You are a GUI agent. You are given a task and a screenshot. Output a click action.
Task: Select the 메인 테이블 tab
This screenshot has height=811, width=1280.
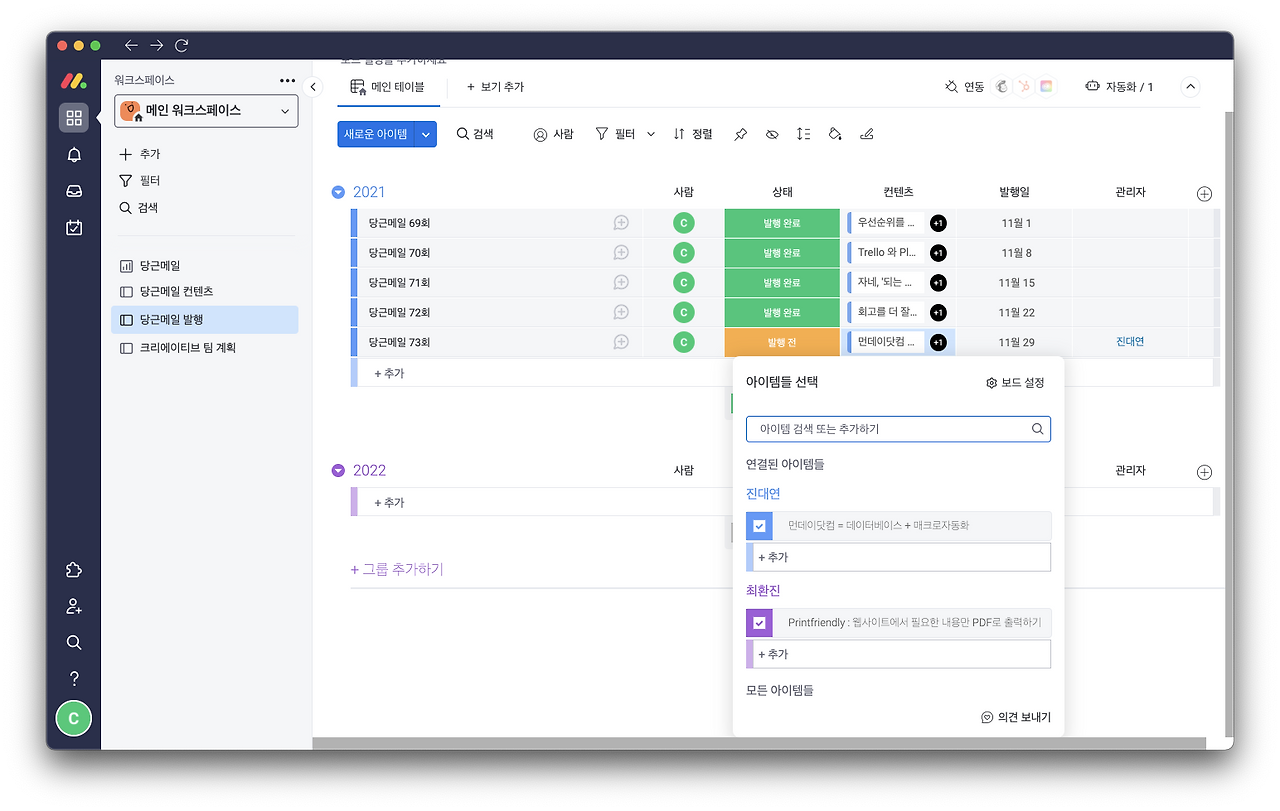(387, 87)
